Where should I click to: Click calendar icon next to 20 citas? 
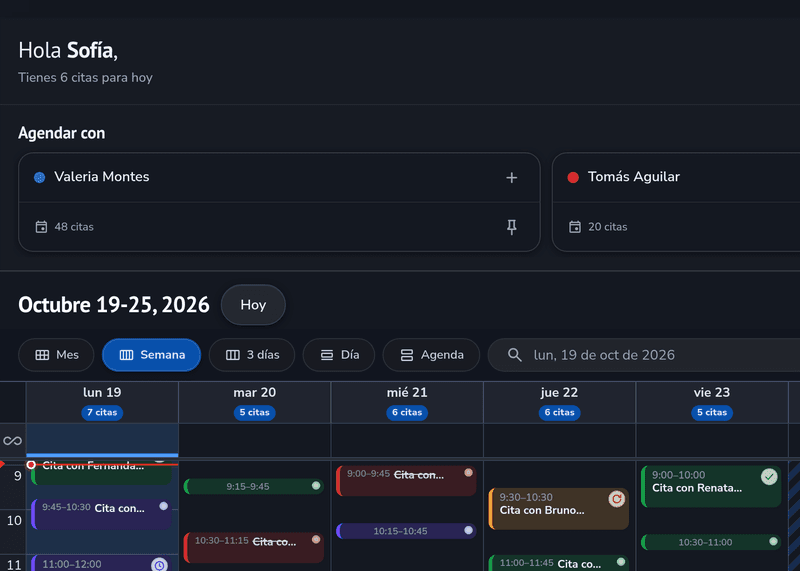575,227
